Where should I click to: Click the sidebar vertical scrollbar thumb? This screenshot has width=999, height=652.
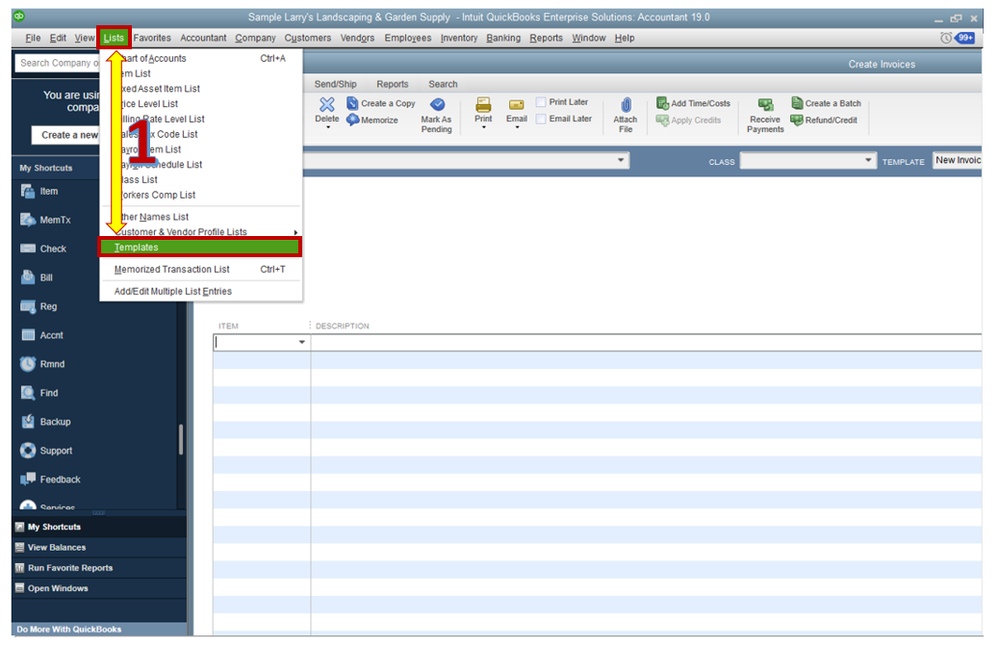[181, 440]
